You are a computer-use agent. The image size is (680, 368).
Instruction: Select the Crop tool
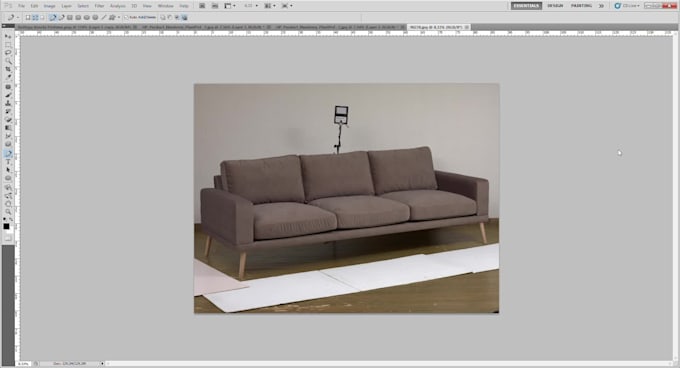pos(8,69)
